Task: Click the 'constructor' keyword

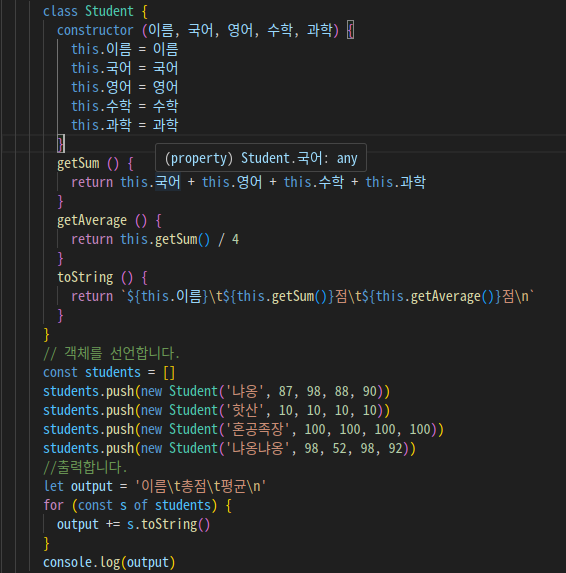Action: 95,30
